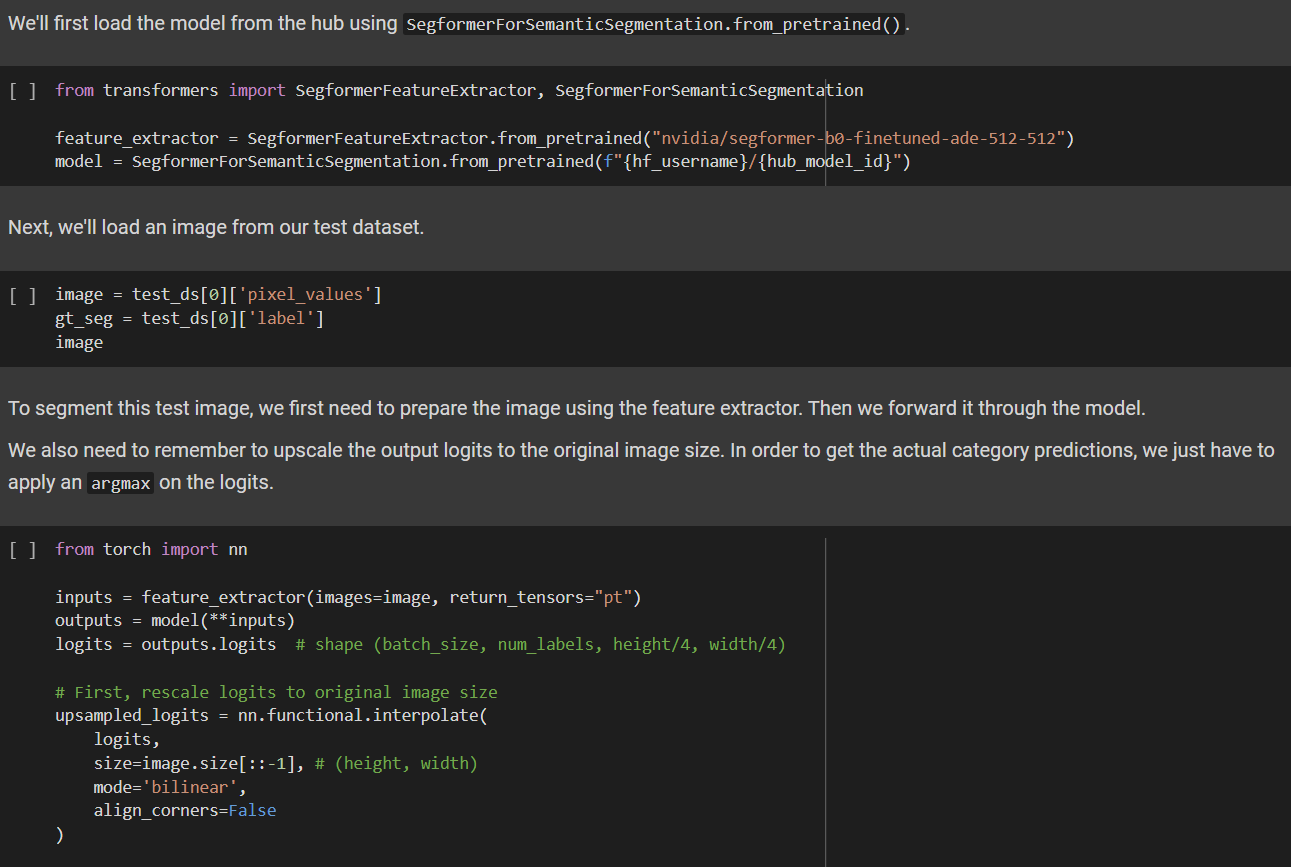The image size is (1291, 867).
Task: Click the argmax inline code chip
Action: click(120, 482)
